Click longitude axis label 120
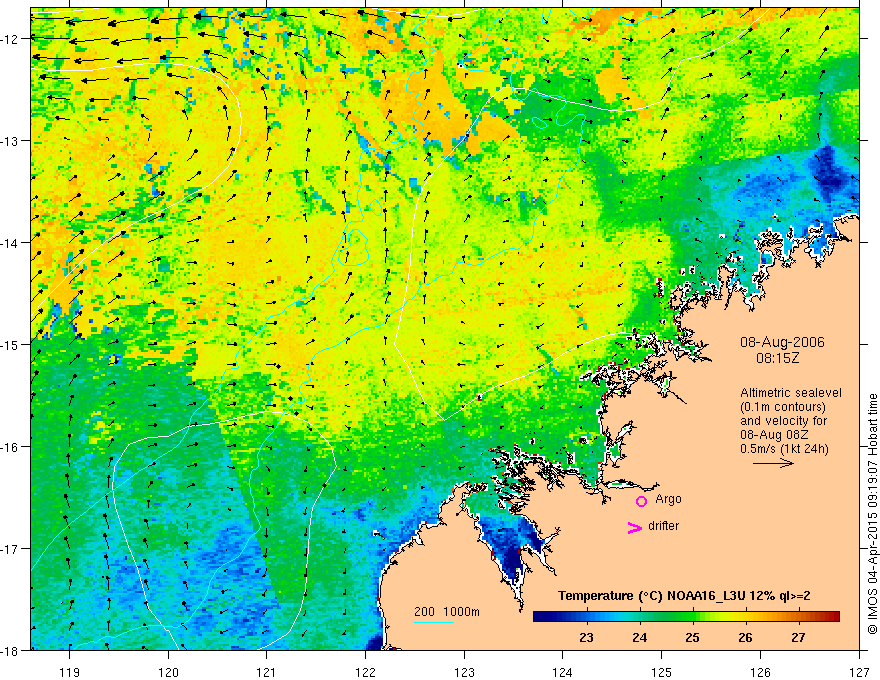 (168, 672)
